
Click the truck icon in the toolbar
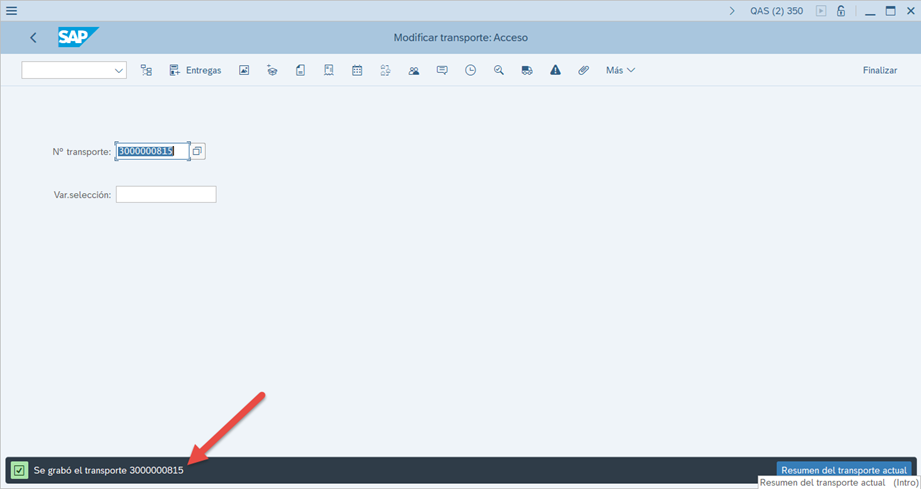527,71
